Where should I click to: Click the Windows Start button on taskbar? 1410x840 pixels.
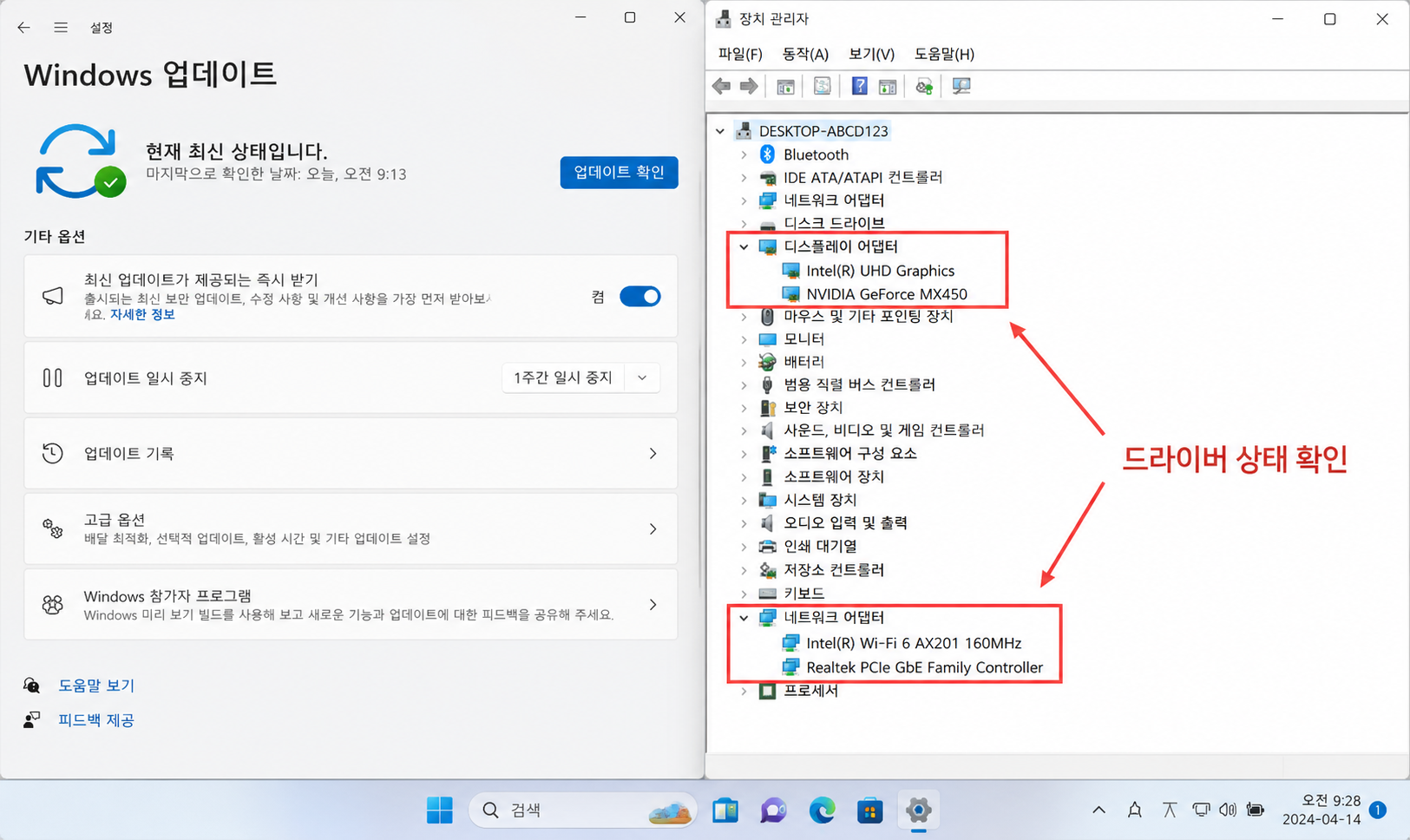[x=440, y=810]
